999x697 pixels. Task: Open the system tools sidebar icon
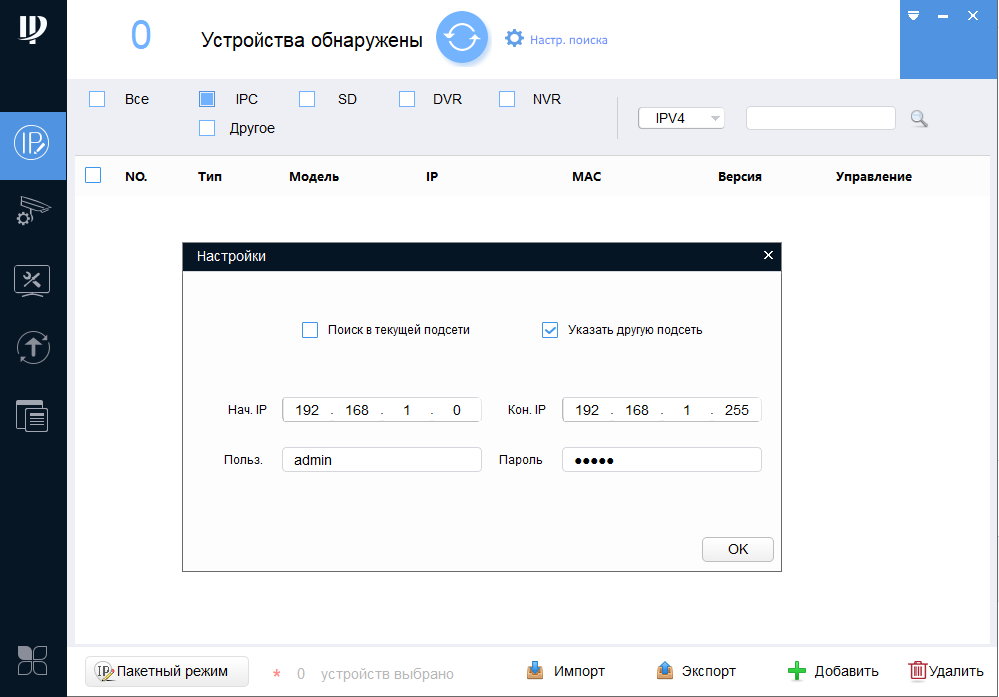[x=33, y=280]
